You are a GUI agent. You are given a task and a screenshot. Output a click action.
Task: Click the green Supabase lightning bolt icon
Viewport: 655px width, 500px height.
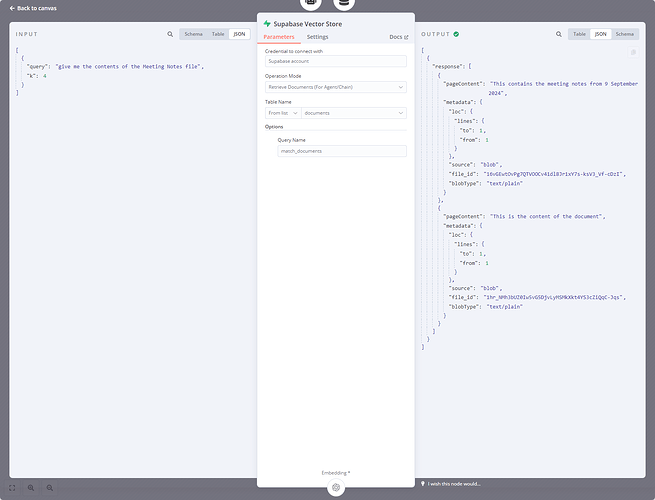click(x=267, y=24)
